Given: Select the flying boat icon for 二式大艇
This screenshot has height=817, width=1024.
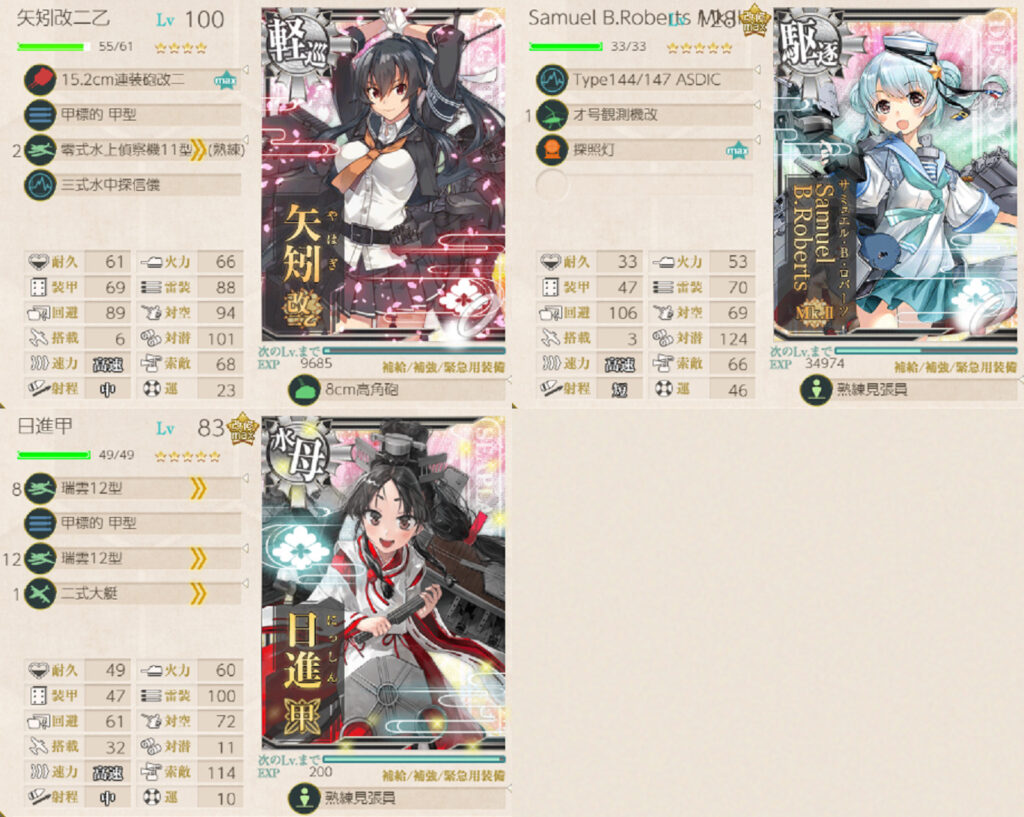Looking at the screenshot, I should coord(40,593).
